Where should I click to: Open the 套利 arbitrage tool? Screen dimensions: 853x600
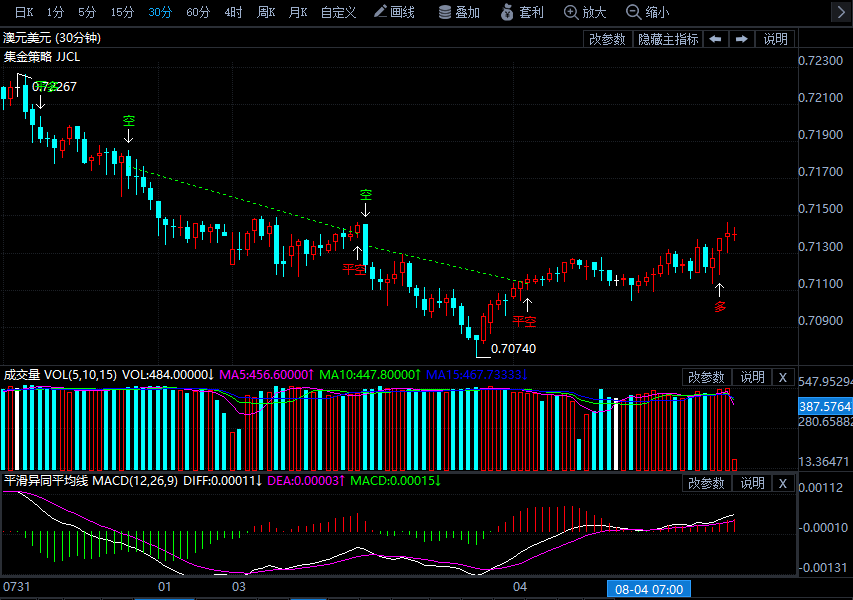pos(522,12)
